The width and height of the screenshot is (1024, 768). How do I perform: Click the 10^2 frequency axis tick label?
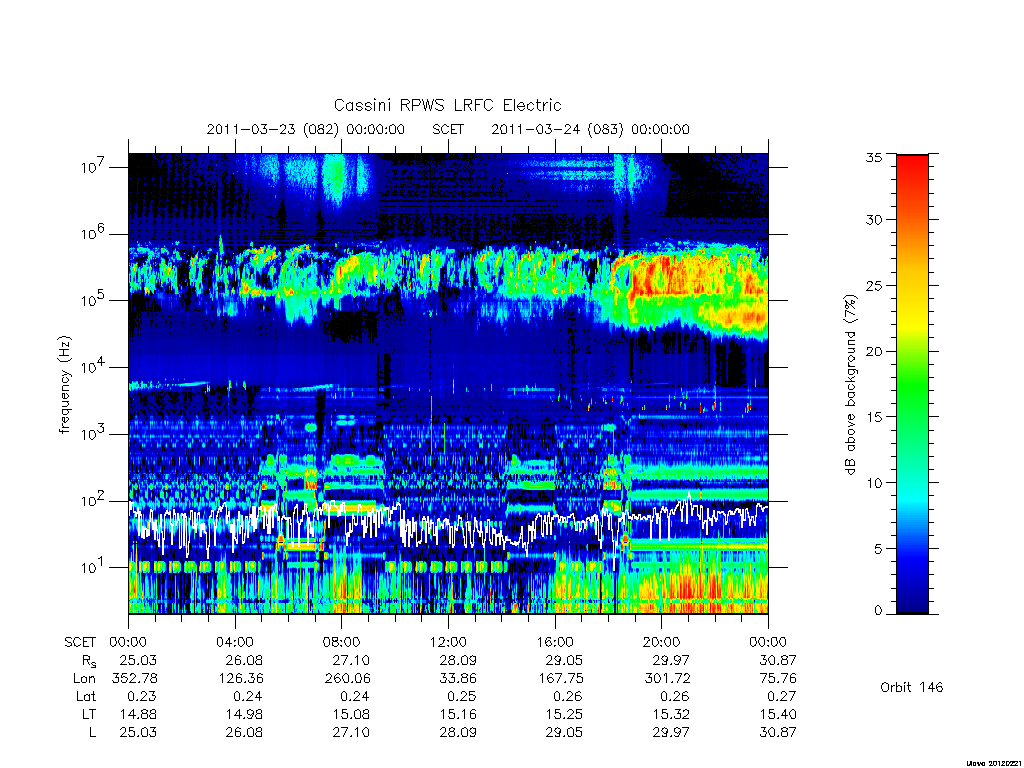[x=94, y=500]
